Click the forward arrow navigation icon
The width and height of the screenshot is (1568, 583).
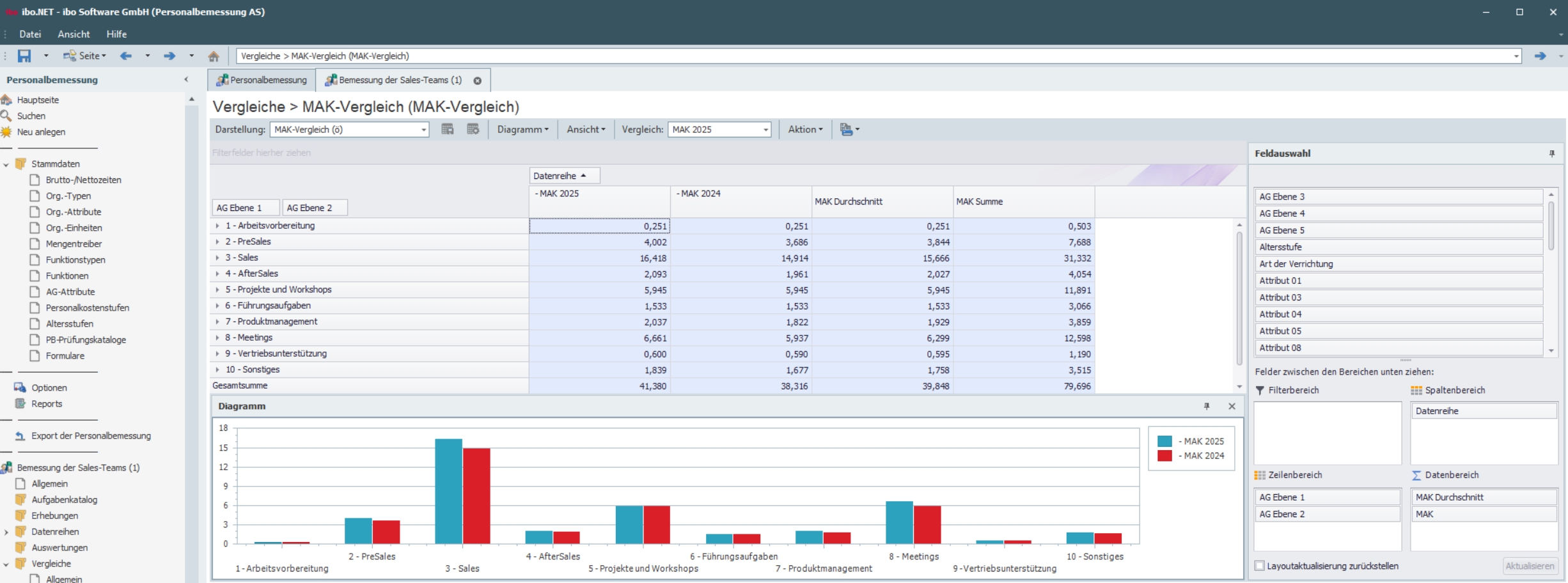point(169,56)
